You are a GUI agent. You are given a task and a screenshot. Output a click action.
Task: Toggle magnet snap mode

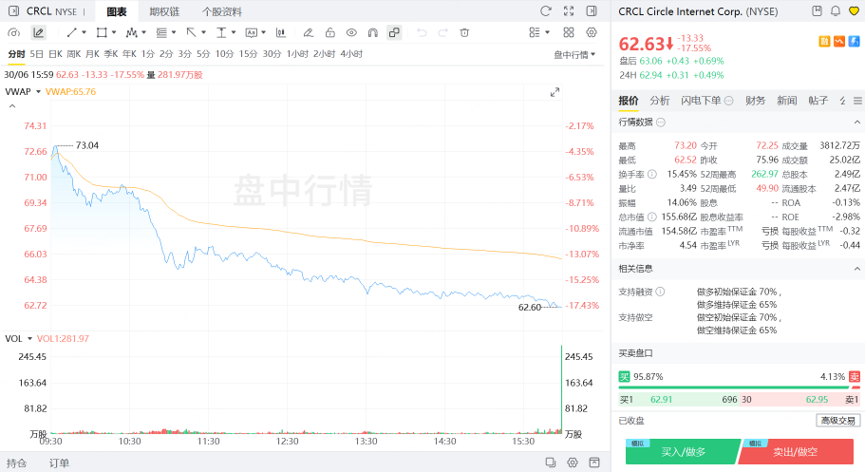tap(373, 33)
